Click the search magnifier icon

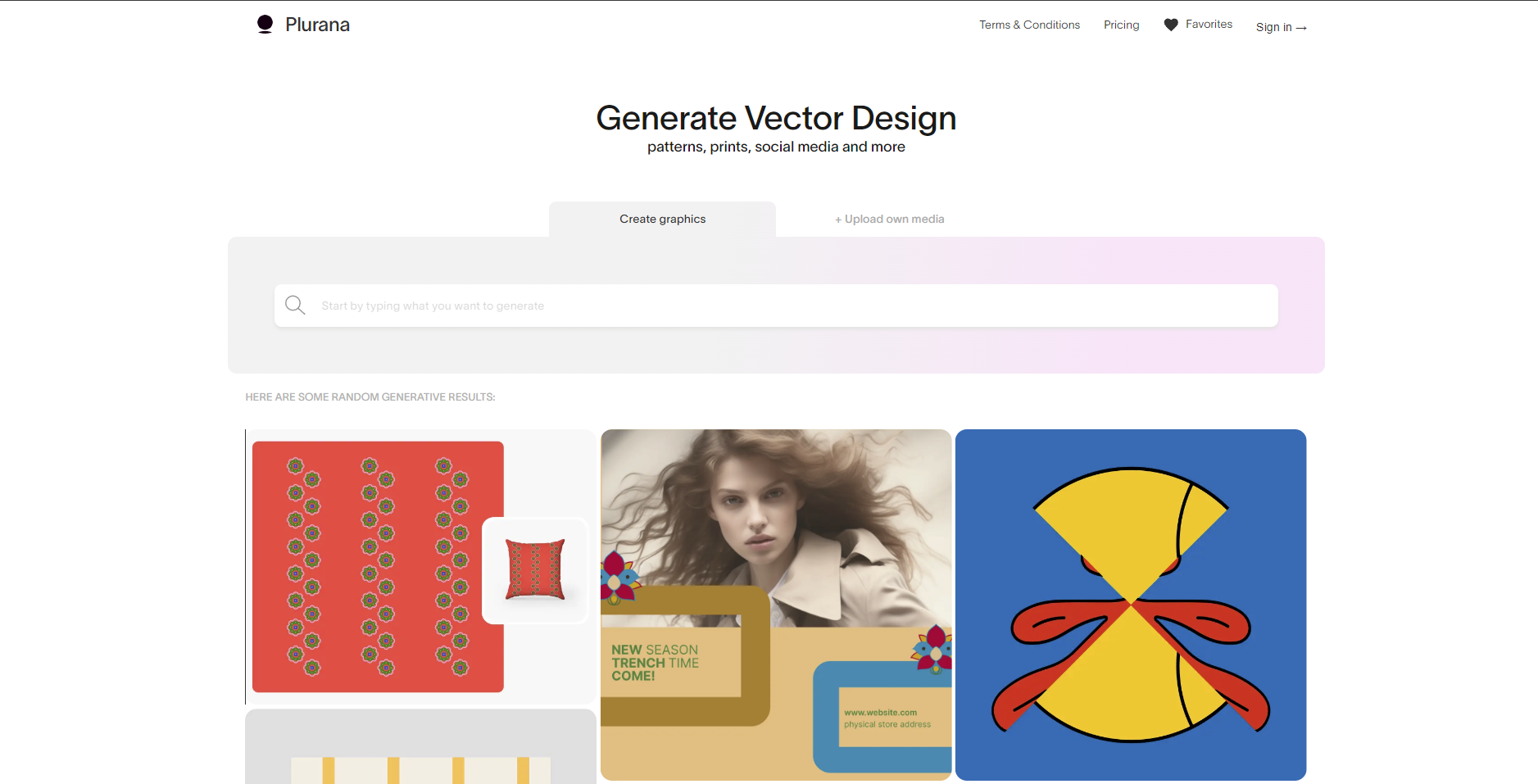[x=295, y=306]
